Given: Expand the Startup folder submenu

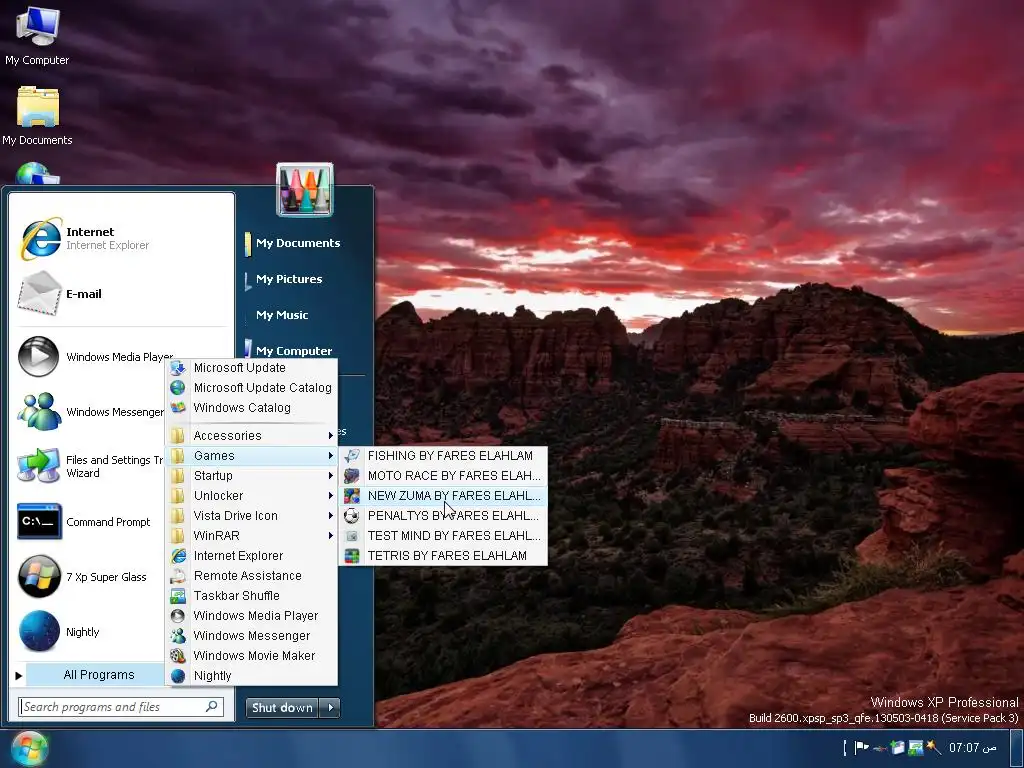Looking at the screenshot, I should 252,475.
